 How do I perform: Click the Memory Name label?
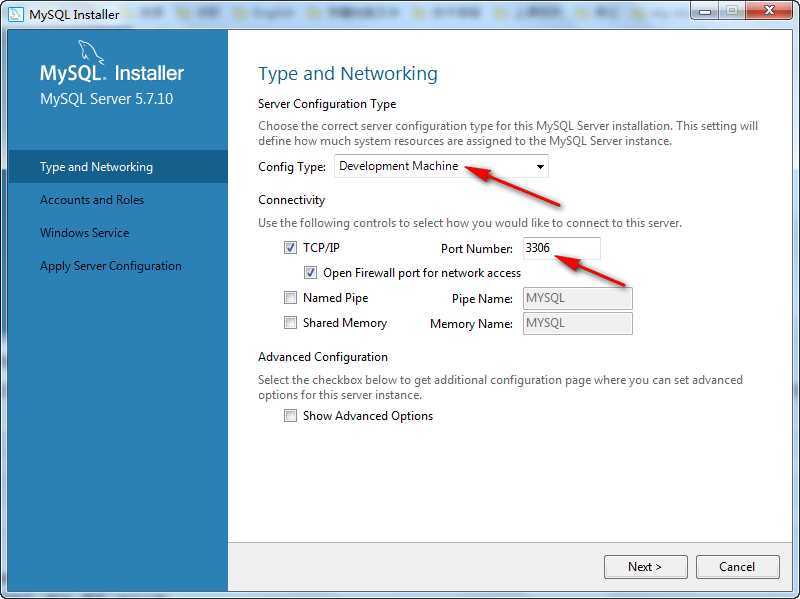pyautogui.click(x=471, y=323)
